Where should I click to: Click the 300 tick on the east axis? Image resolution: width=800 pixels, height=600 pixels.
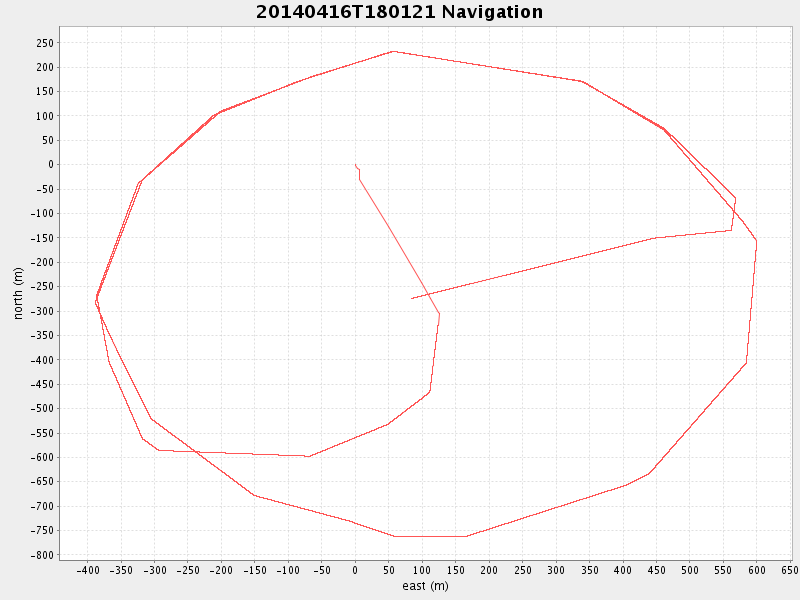[x=556, y=571]
